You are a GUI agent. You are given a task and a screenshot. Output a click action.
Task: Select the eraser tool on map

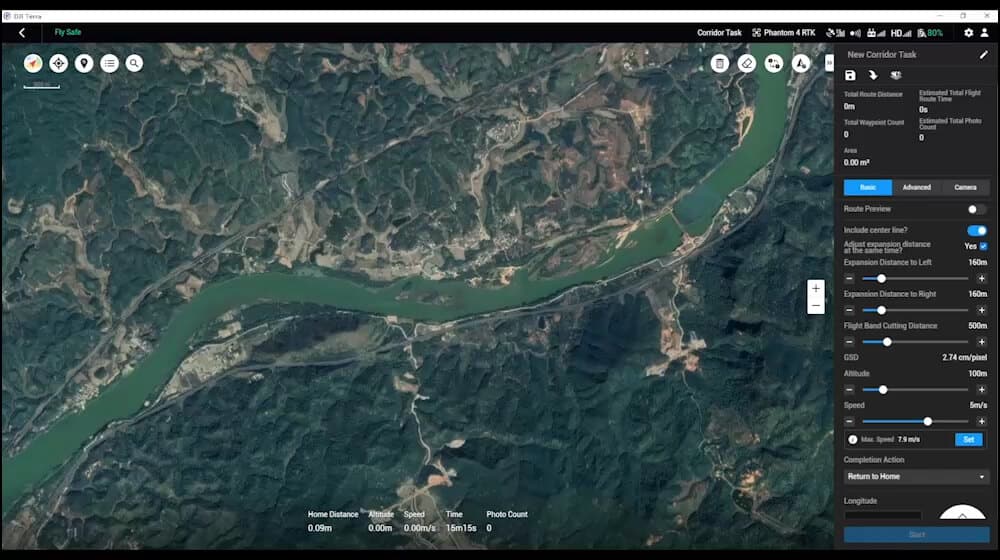coord(746,63)
